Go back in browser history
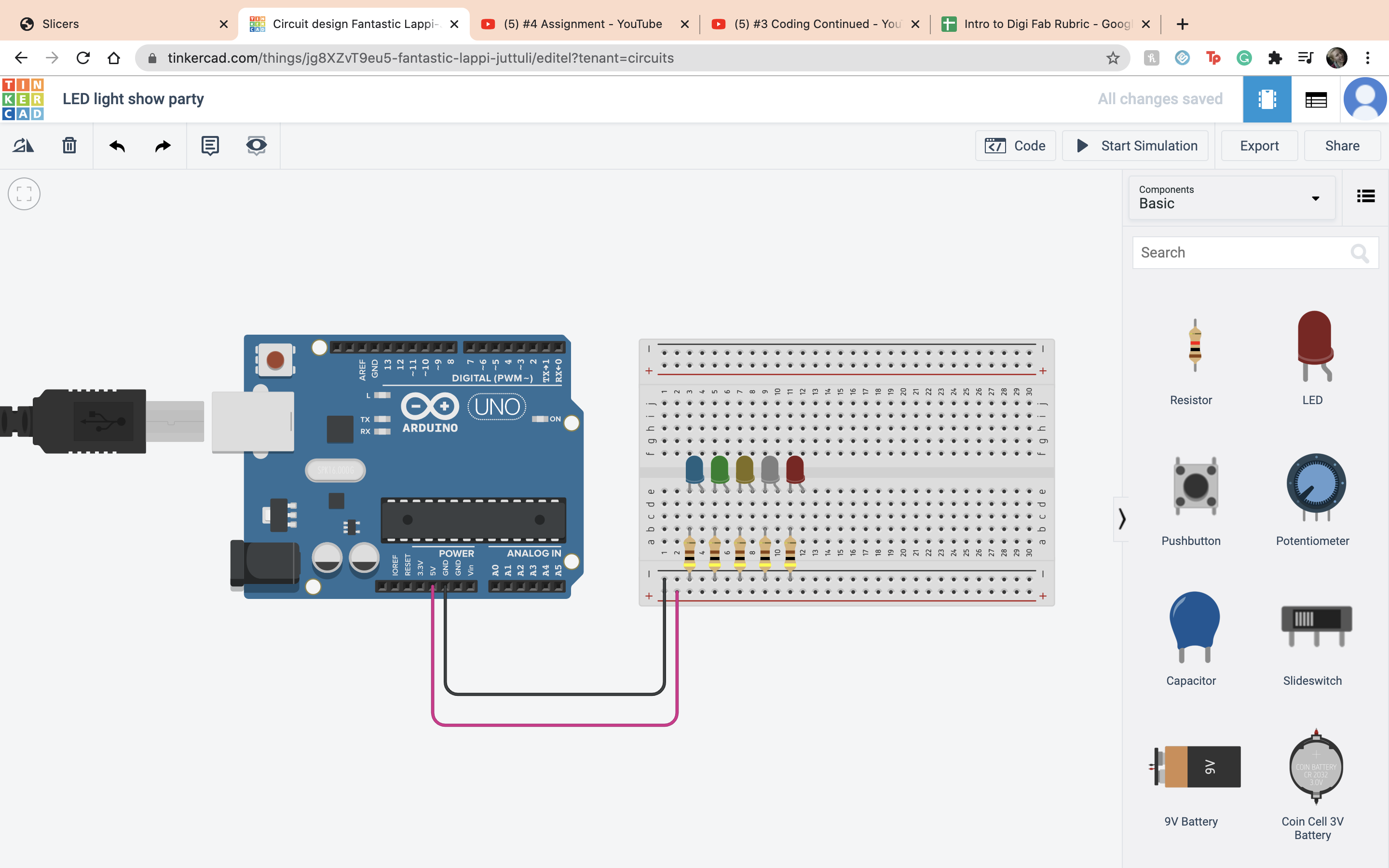The width and height of the screenshot is (1389, 868). pos(21,58)
